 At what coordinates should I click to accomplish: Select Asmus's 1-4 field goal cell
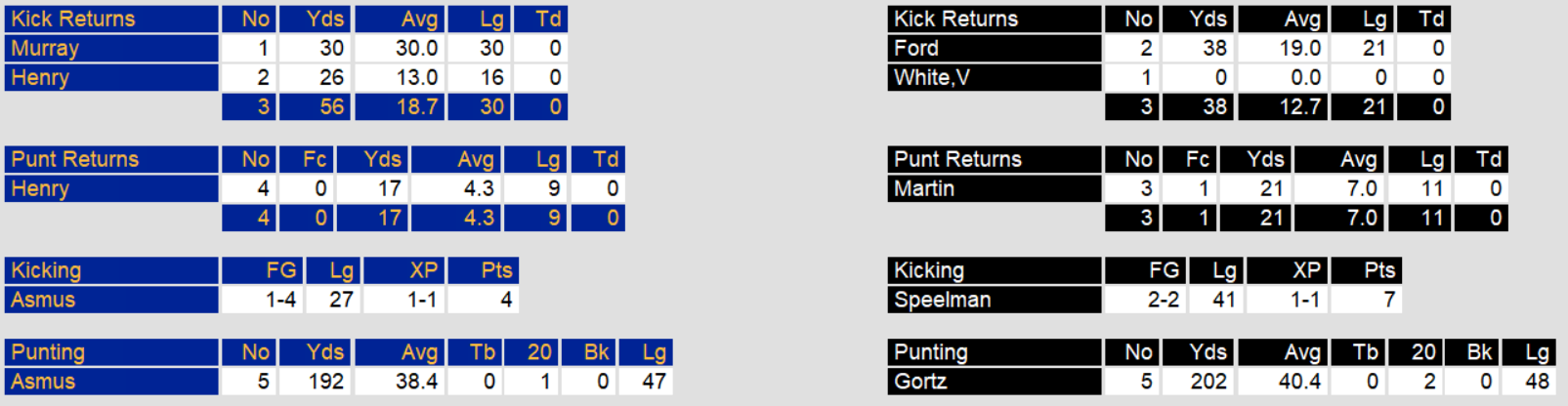coord(280,301)
